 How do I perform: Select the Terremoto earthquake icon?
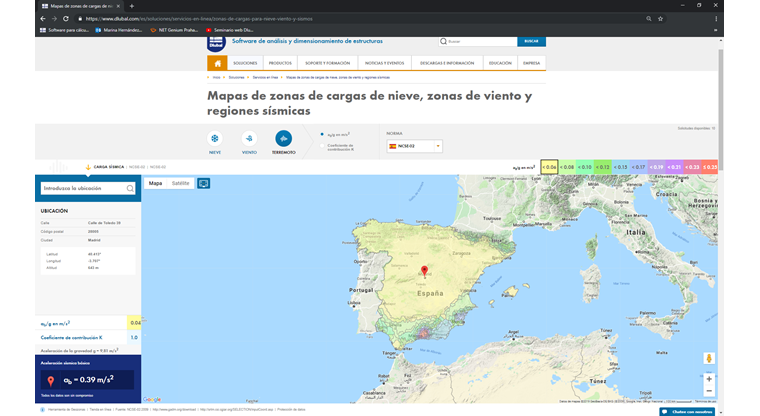[x=284, y=139]
